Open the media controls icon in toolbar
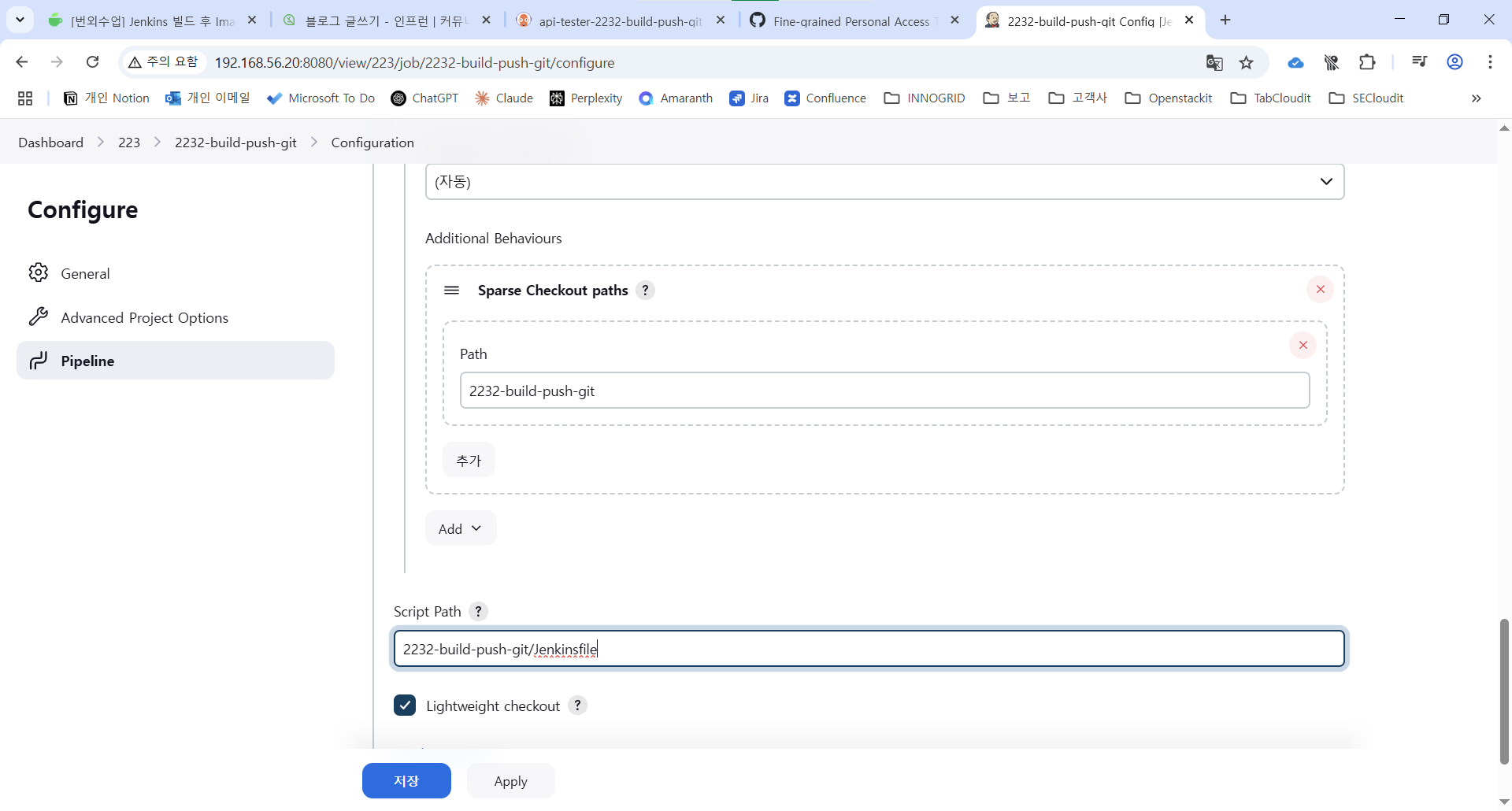 pyautogui.click(x=1420, y=62)
